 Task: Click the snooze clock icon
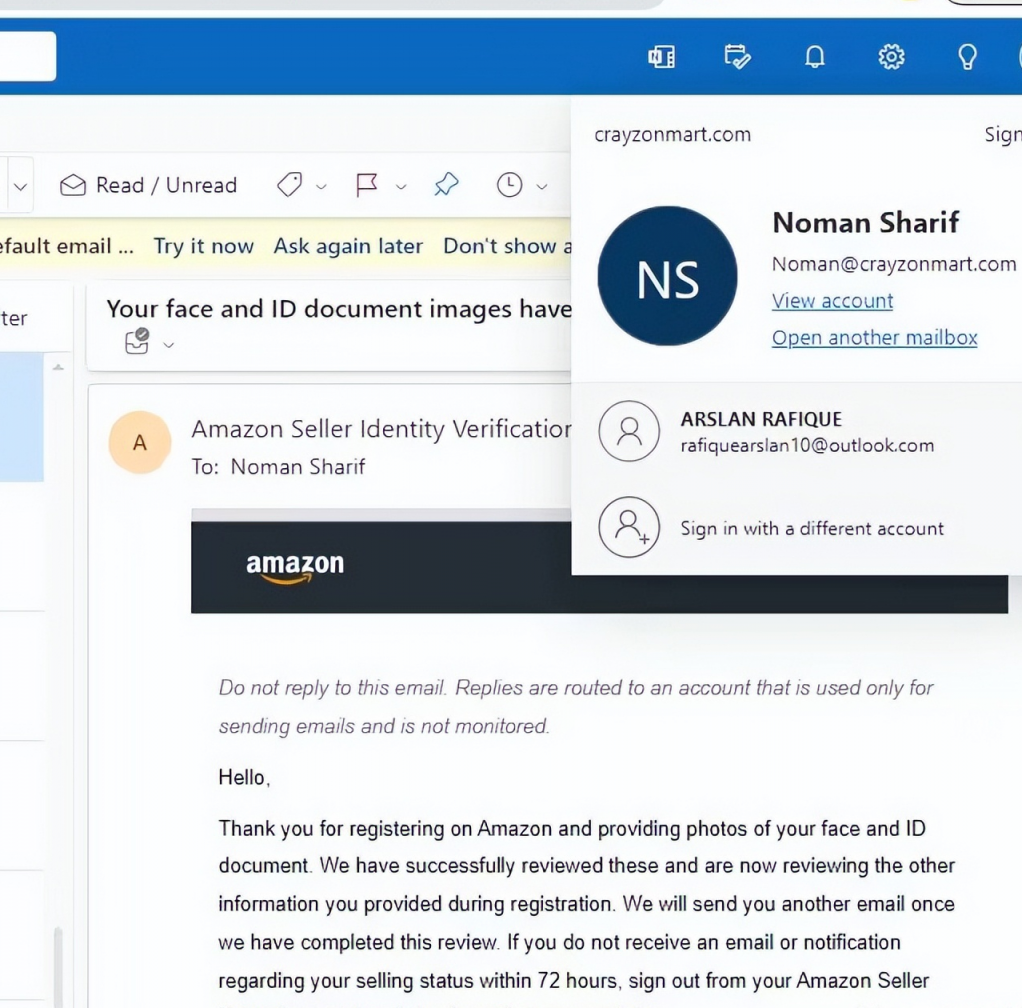pyautogui.click(x=510, y=185)
